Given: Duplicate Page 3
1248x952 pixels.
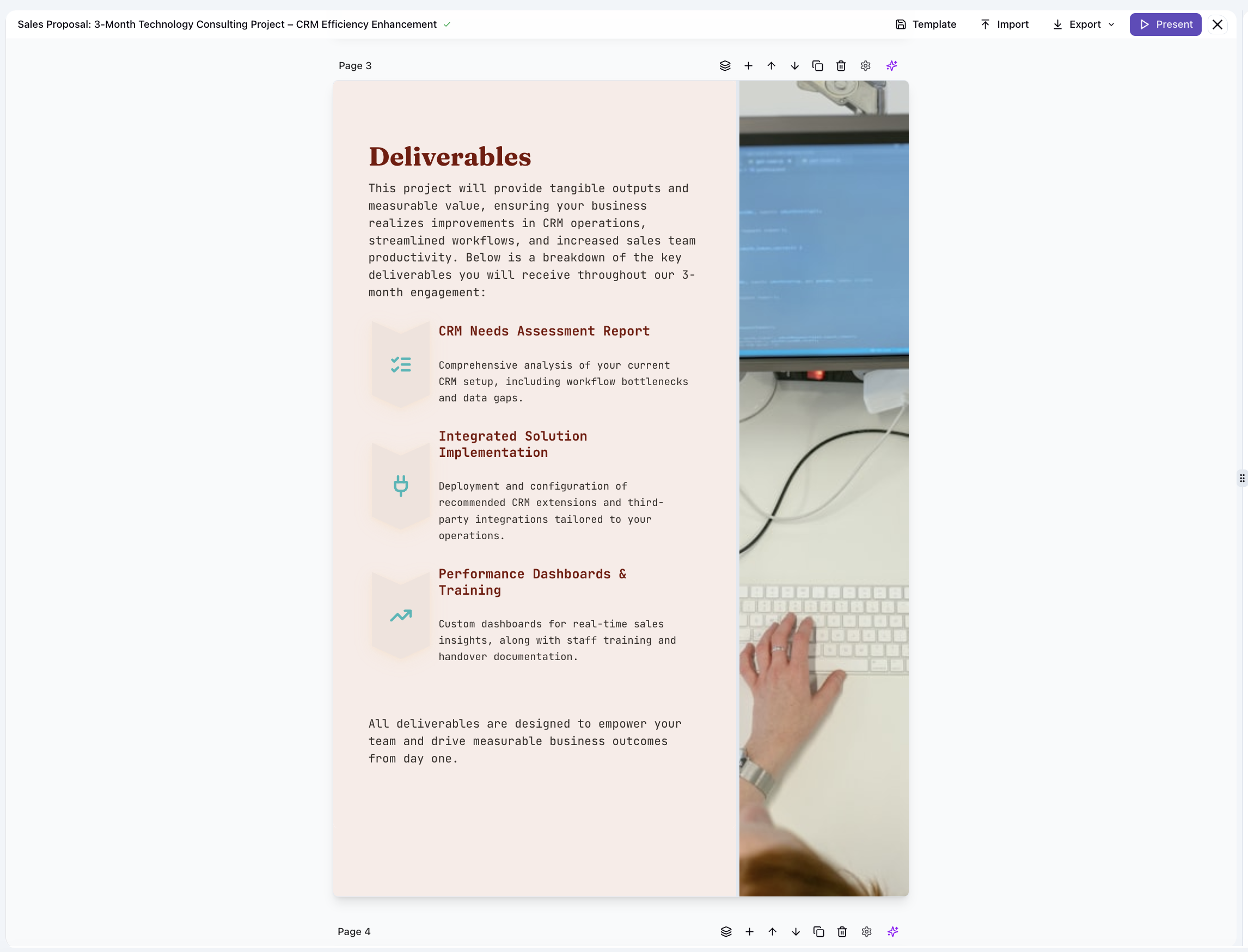Looking at the screenshot, I should coord(817,65).
